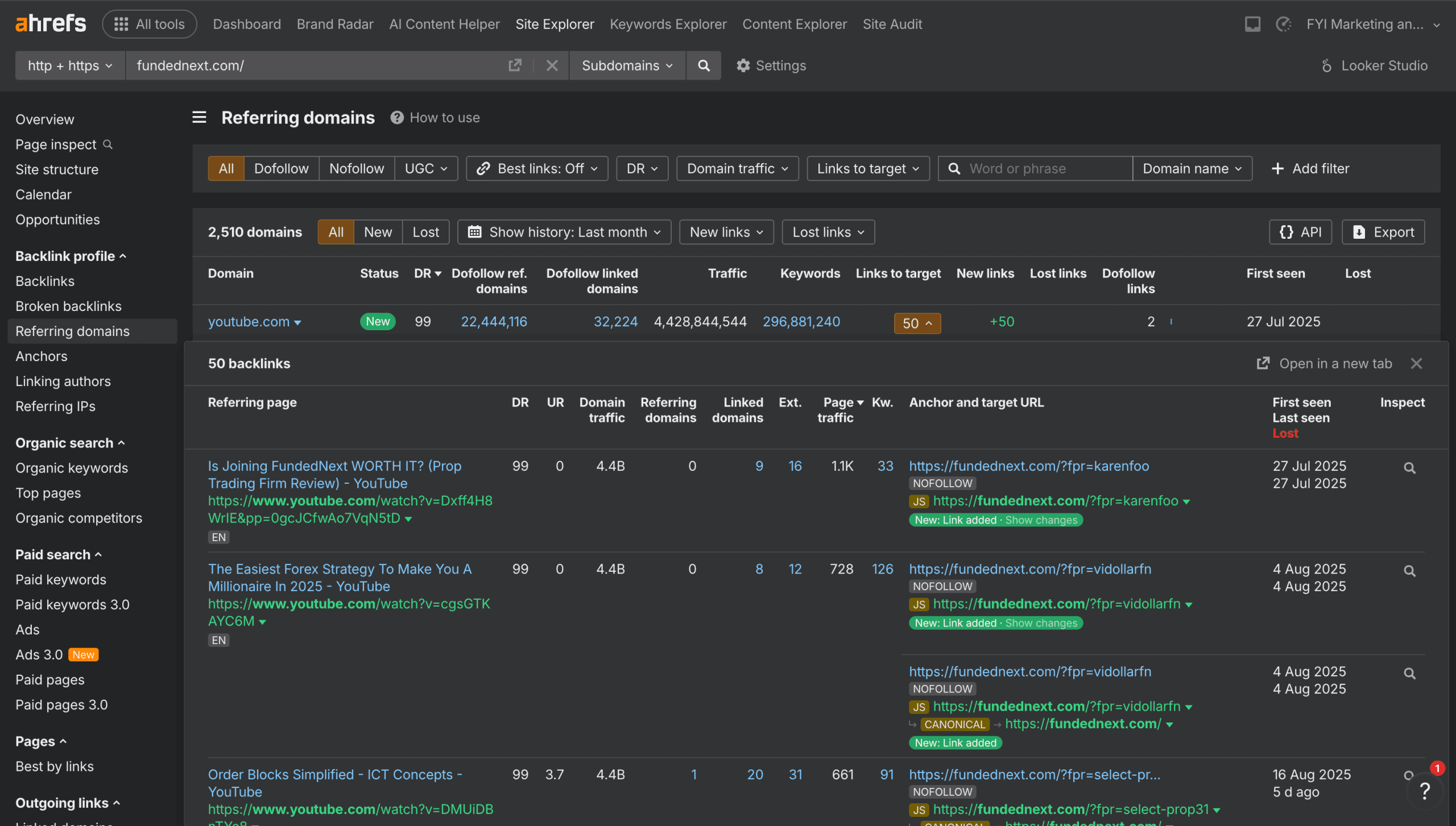Image resolution: width=1456 pixels, height=826 pixels.
Task: Open the hamburger menu next to Referring domains
Action: click(198, 117)
